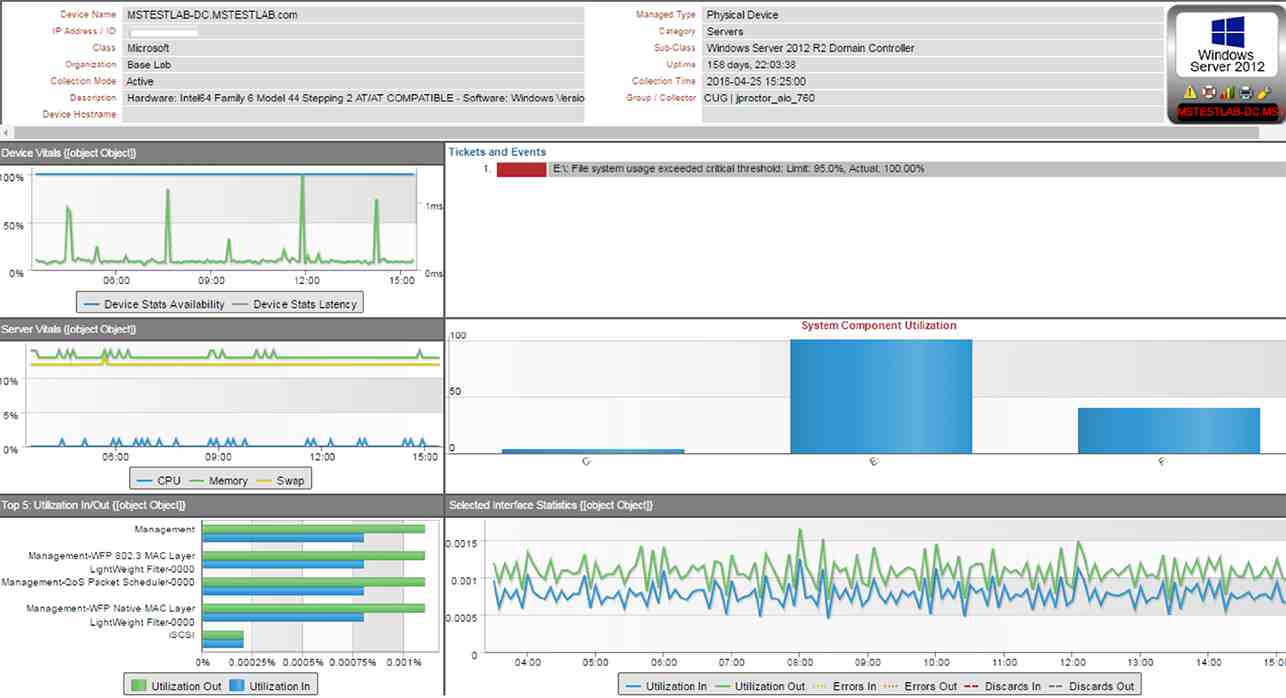The image size is (1286, 698).
Task: Click the Top 5 Utilization In/Out header
Action: point(221,506)
